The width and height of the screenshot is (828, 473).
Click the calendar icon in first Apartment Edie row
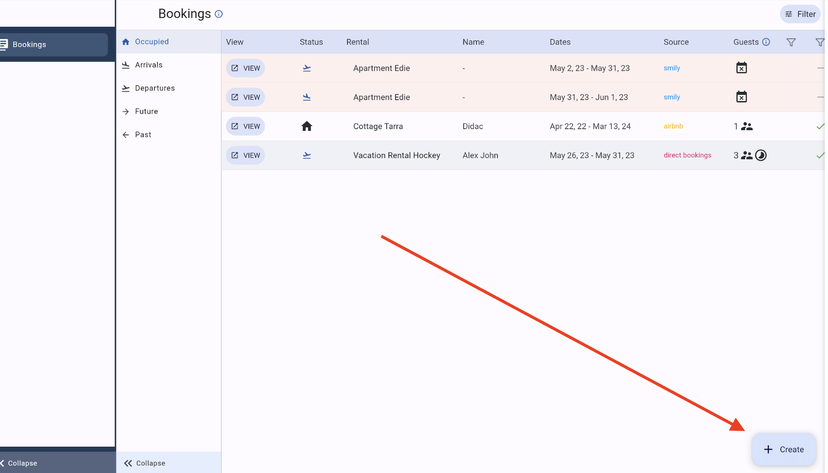(x=741, y=68)
